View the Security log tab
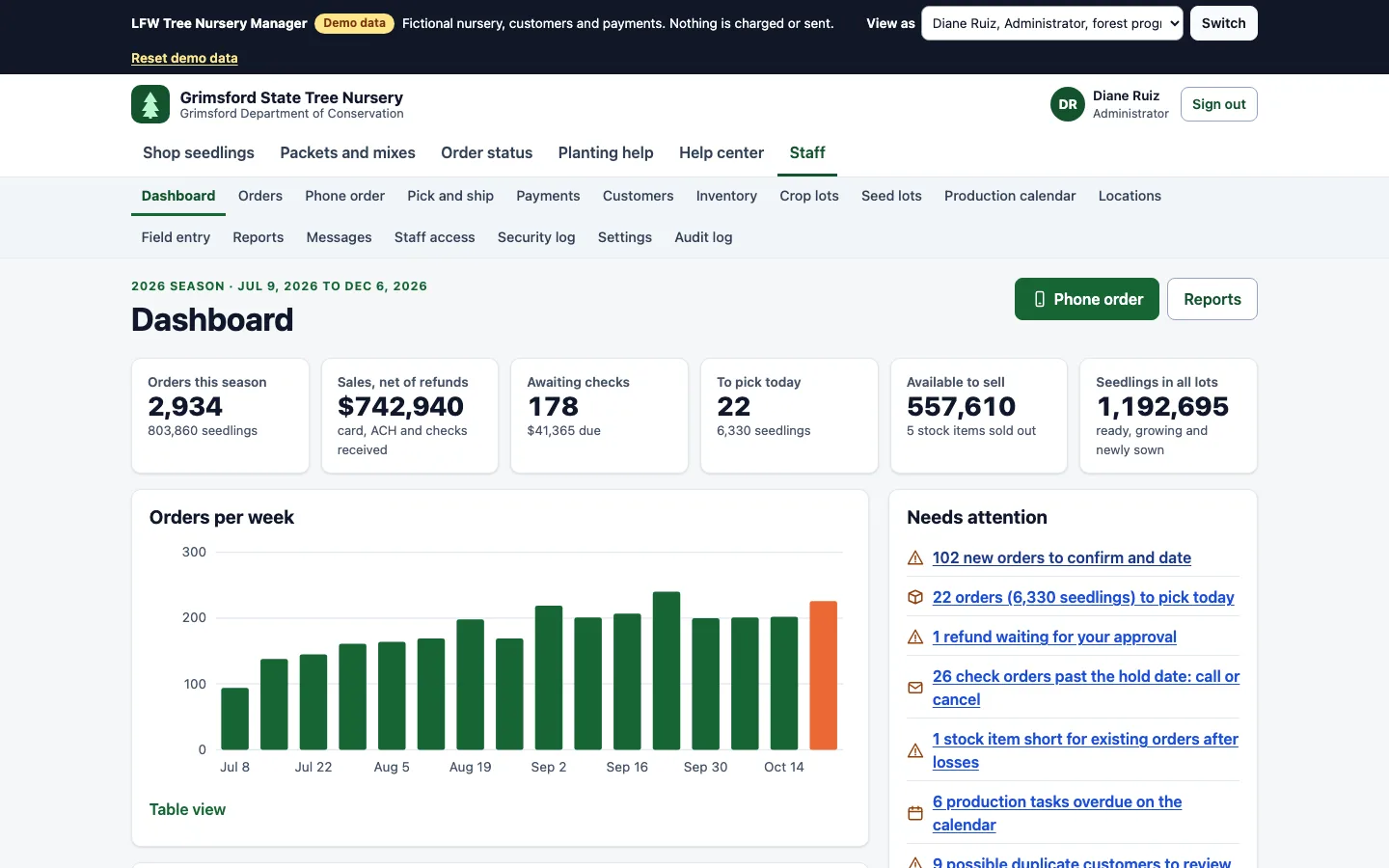This screenshot has height=868, width=1389. [x=536, y=237]
